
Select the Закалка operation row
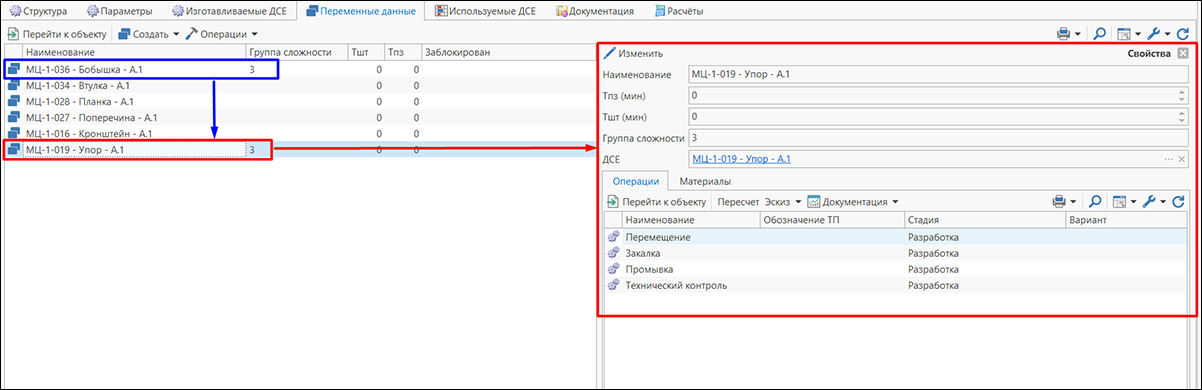pyautogui.click(x=897, y=253)
